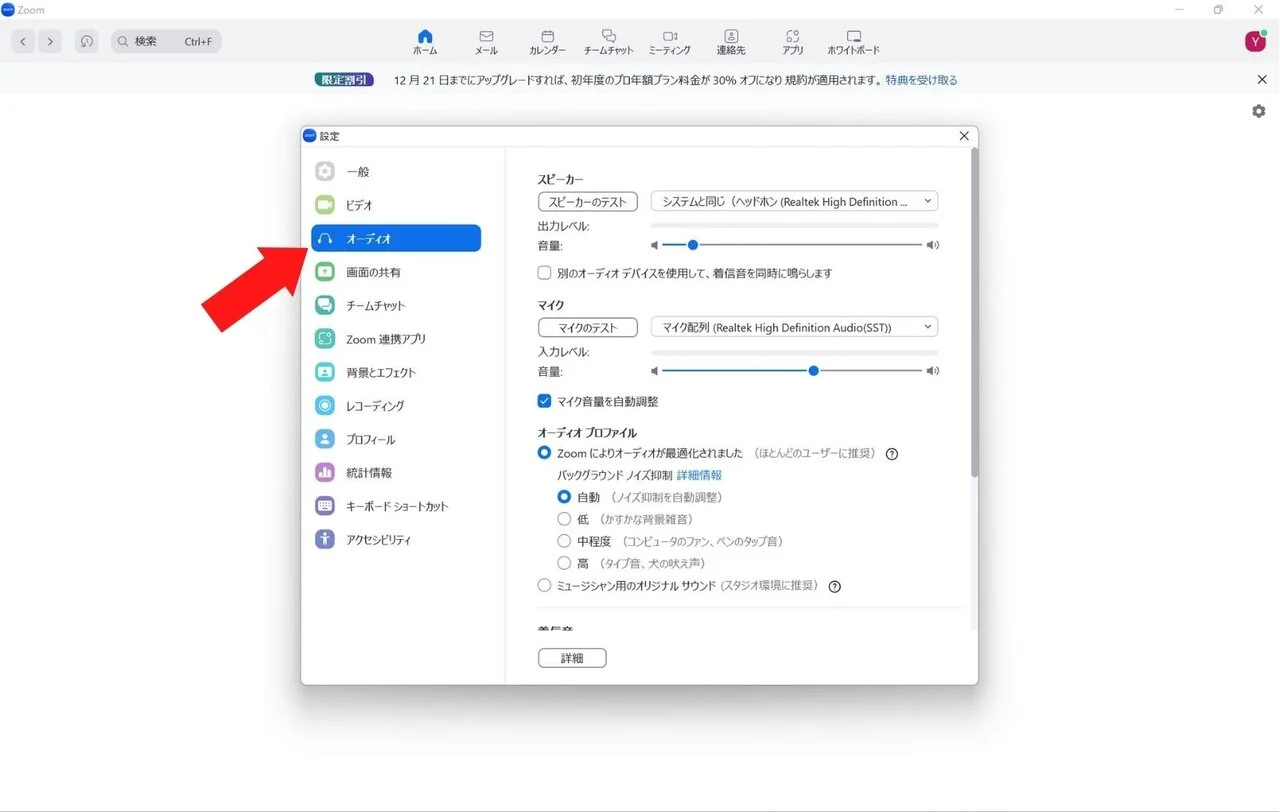The height and width of the screenshot is (812, 1280).
Task: Select オーディオ in settings sidebar
Action: (396, 238)
